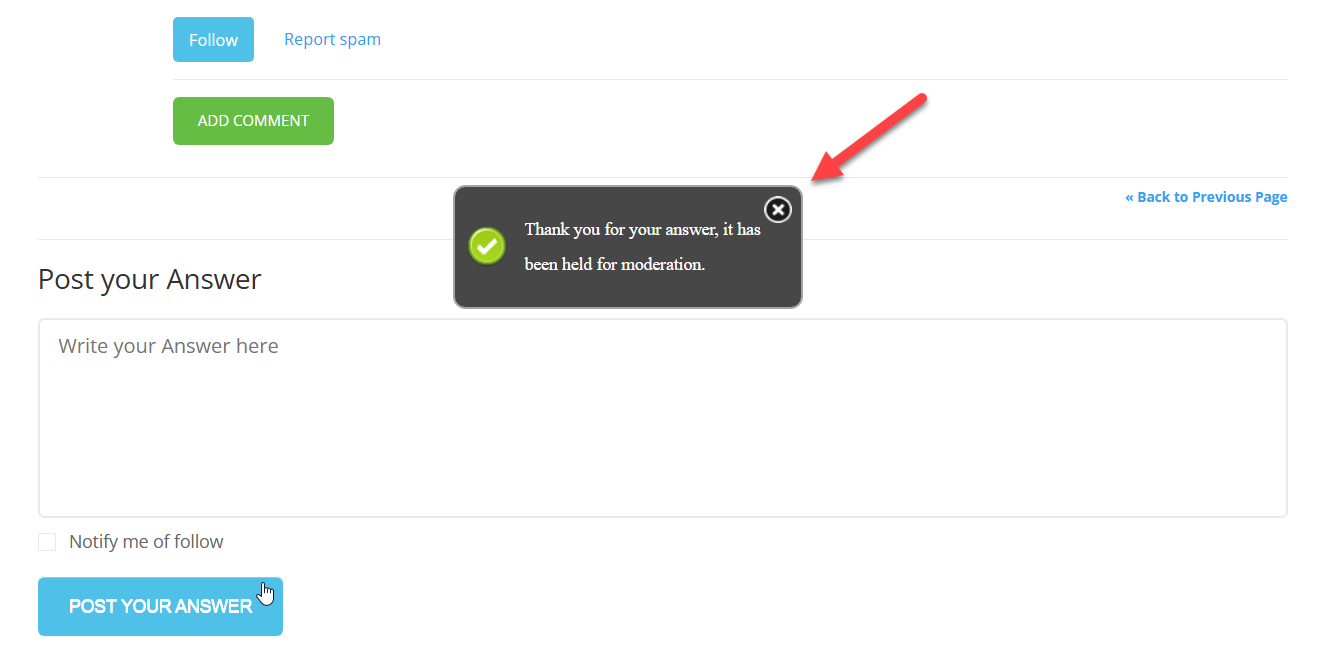Image resolution: width=1331 pixels, height=650 pixels.
Task: Click the 'Post your Answer' heading
Action: tap(150, 279)
